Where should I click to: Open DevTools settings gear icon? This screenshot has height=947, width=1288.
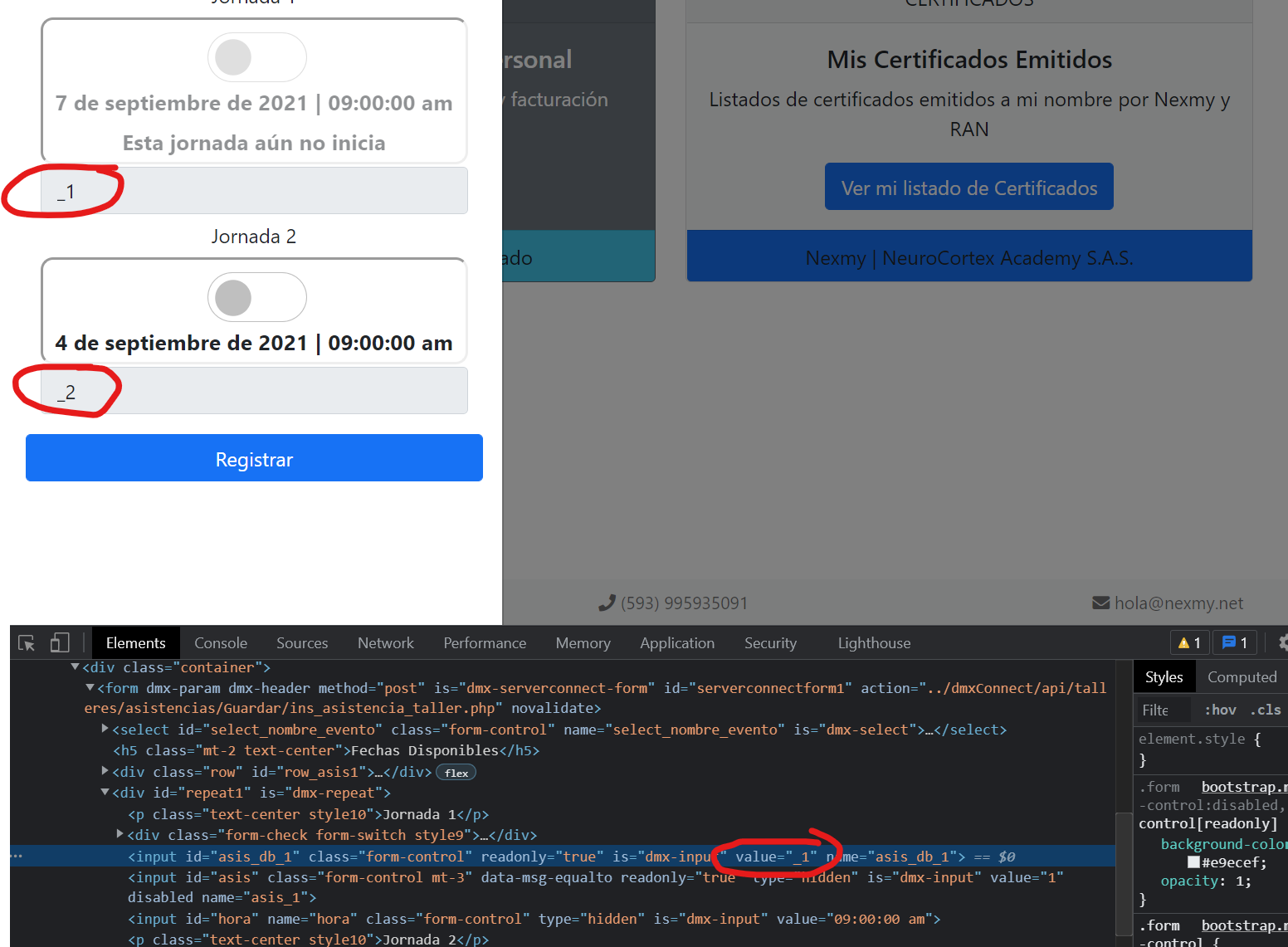tap(1283, 643)
